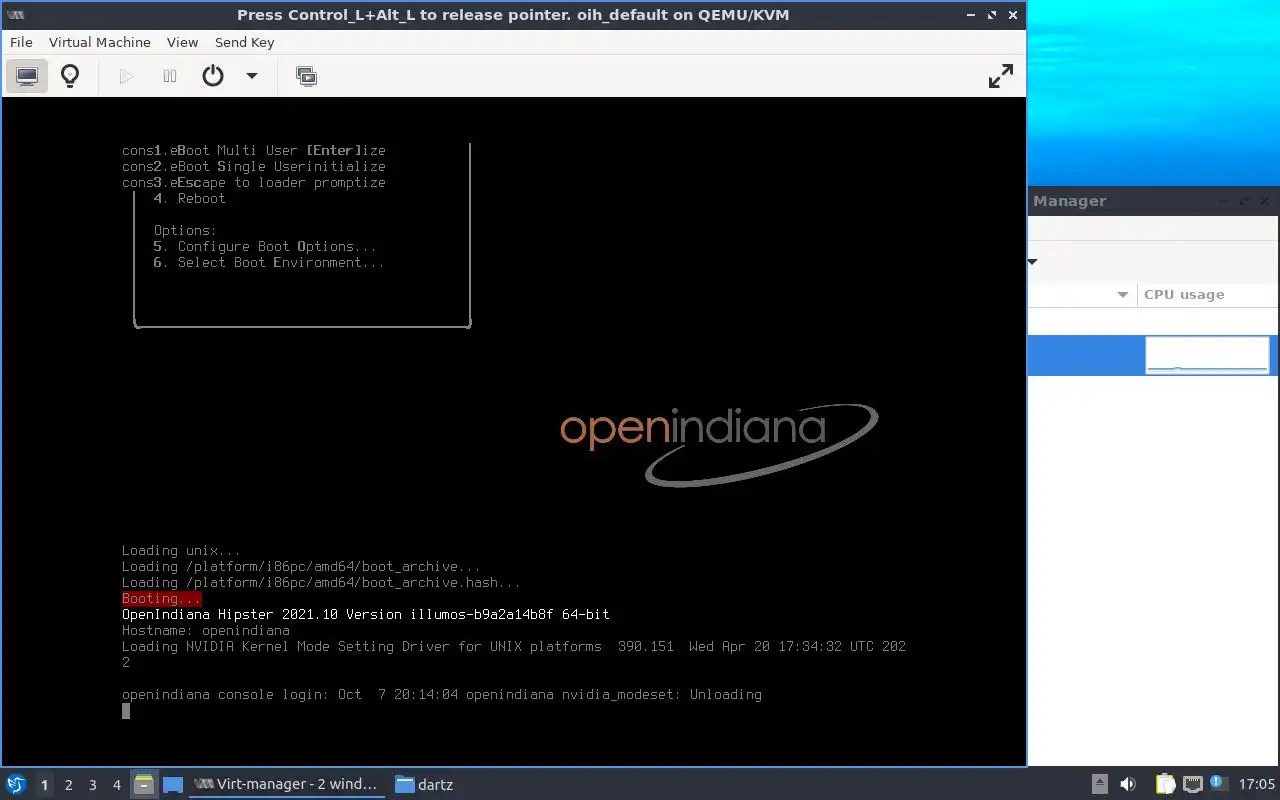Click the 'Booting...' highlighted console text
1280x800 pixels.
coord(162,598)
